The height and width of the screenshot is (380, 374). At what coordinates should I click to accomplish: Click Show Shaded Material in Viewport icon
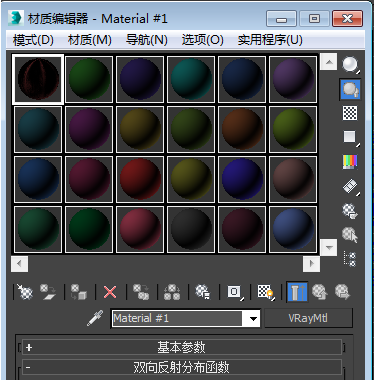click(x=266, y=292)
